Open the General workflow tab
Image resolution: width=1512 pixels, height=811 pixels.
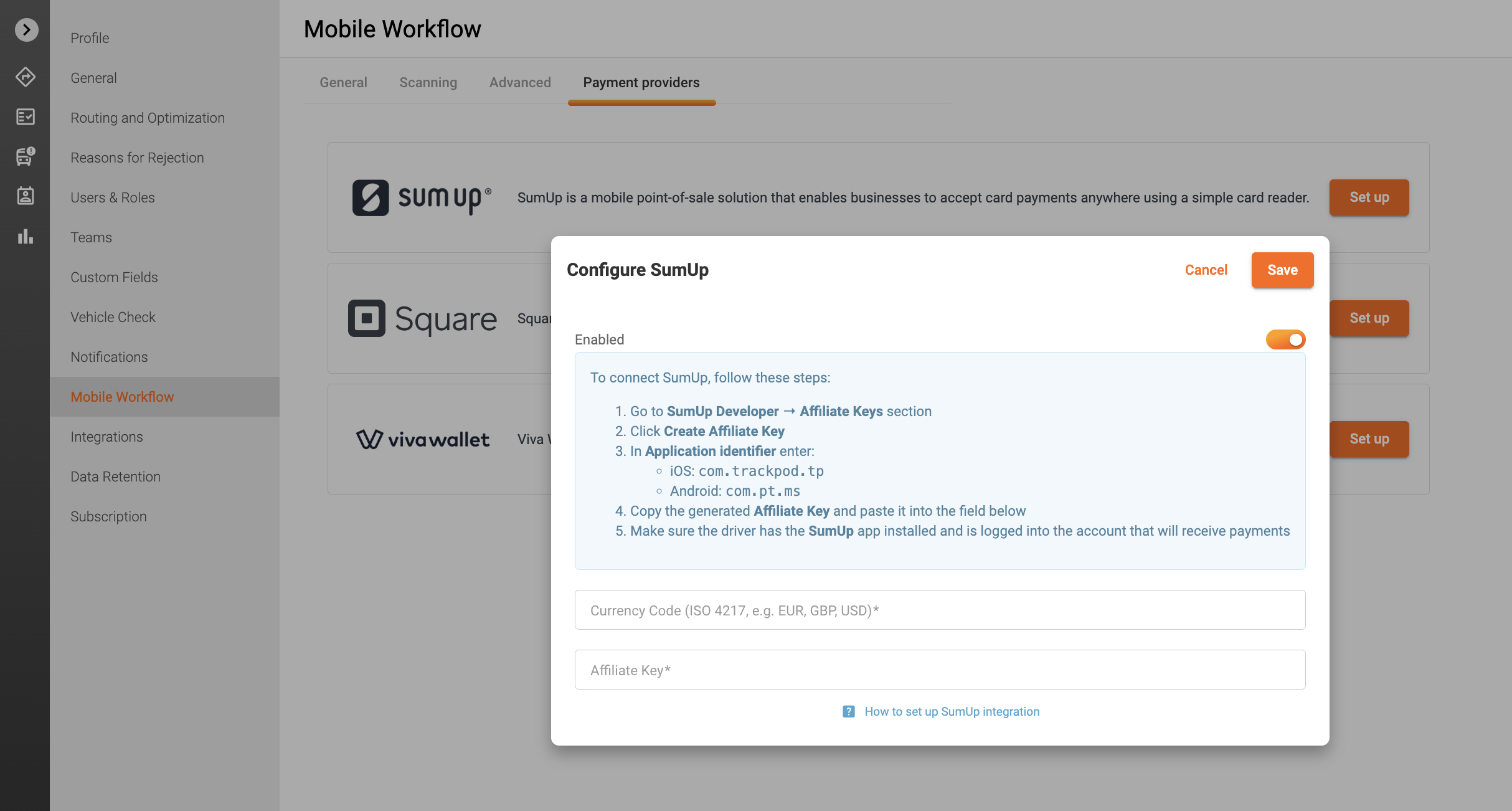(343, 82)
